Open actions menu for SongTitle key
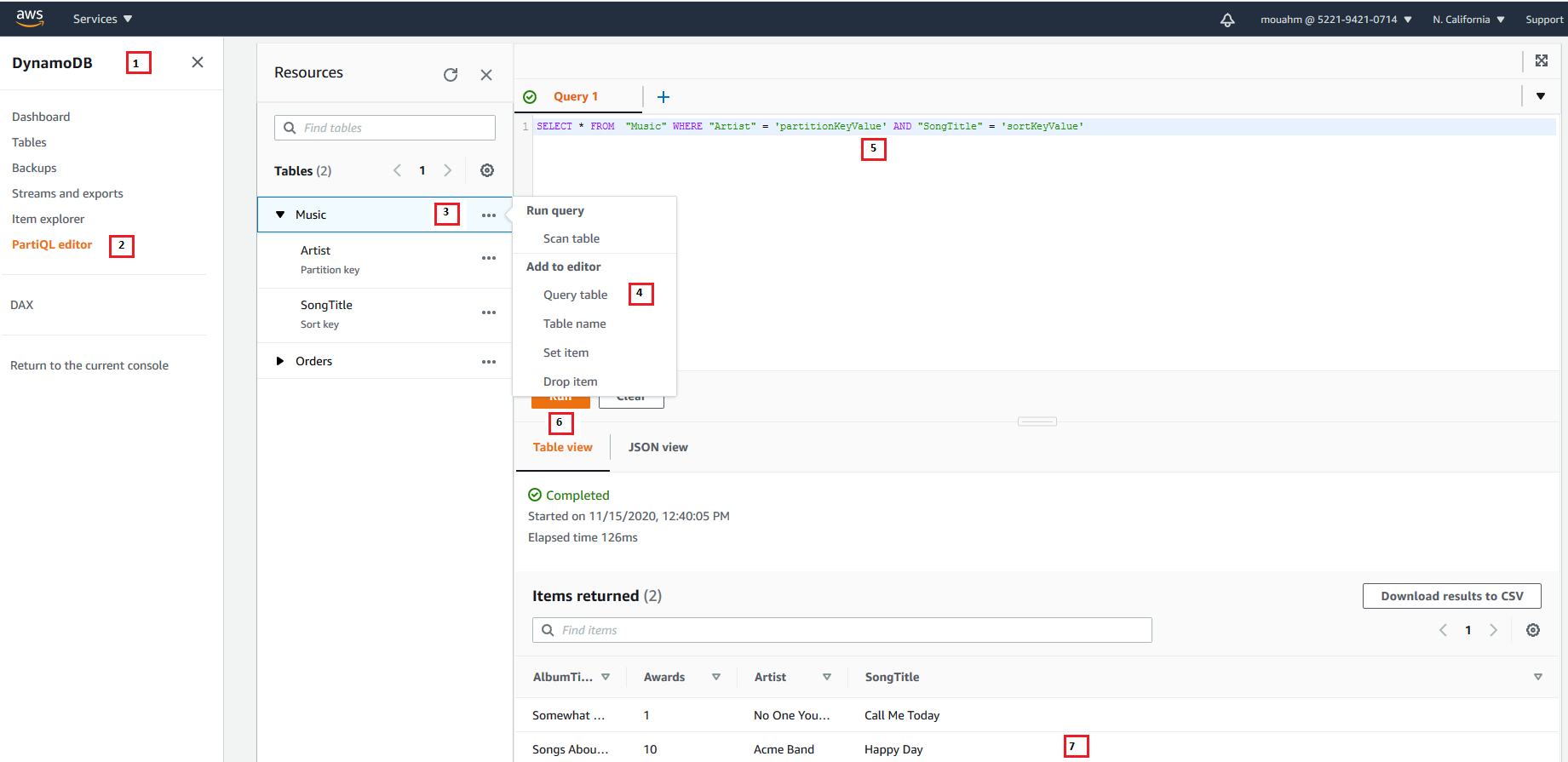 [488, 312]
